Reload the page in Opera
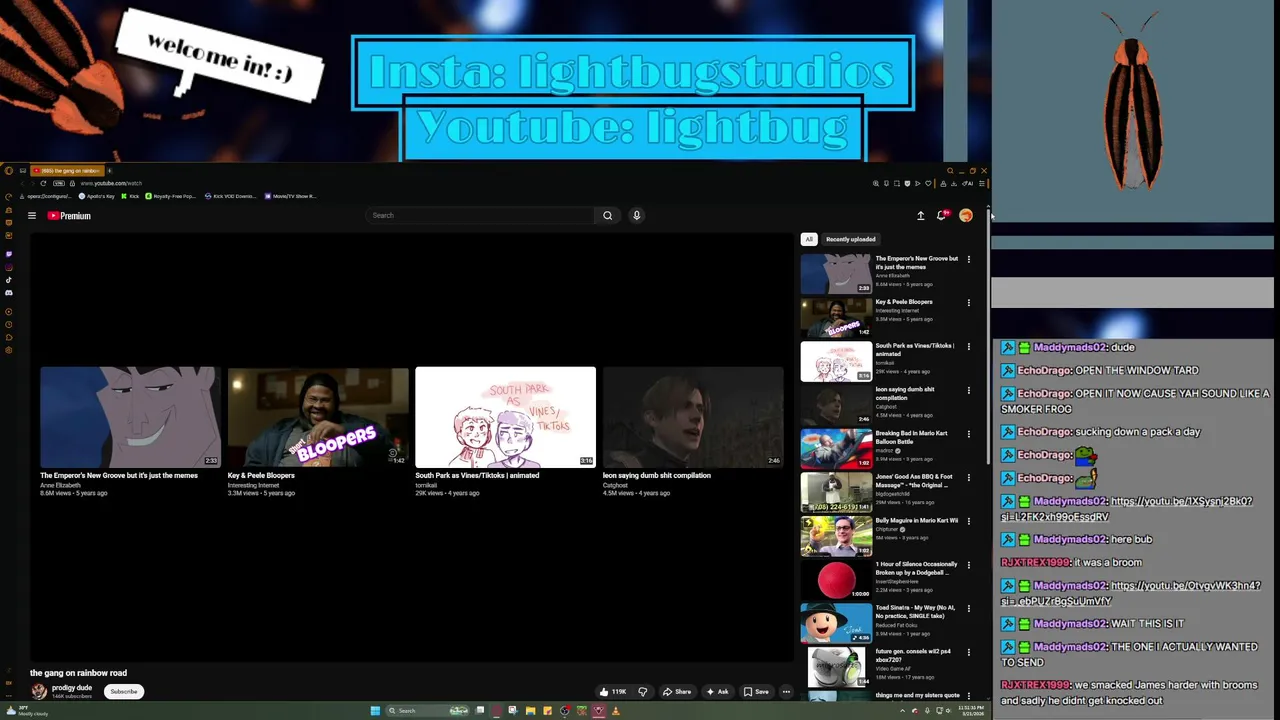1280x720 pixels. pos(43,183)
